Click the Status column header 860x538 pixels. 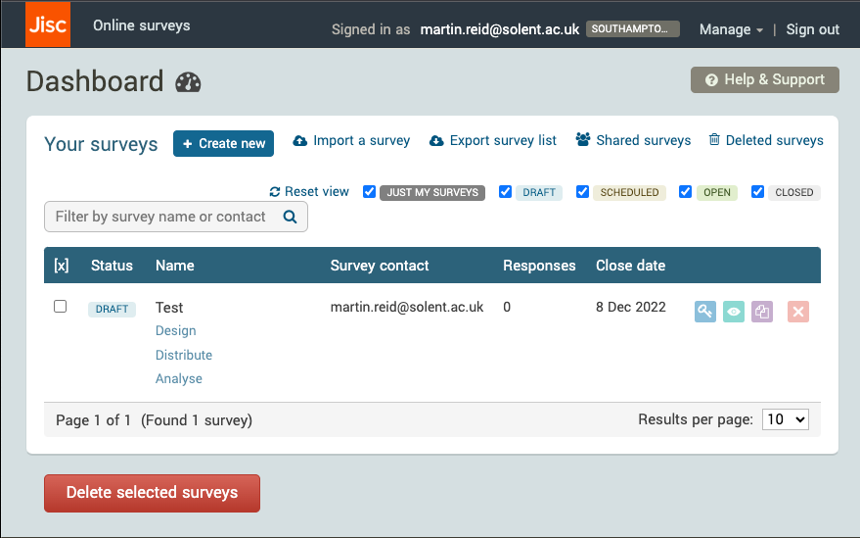[112, 265]
